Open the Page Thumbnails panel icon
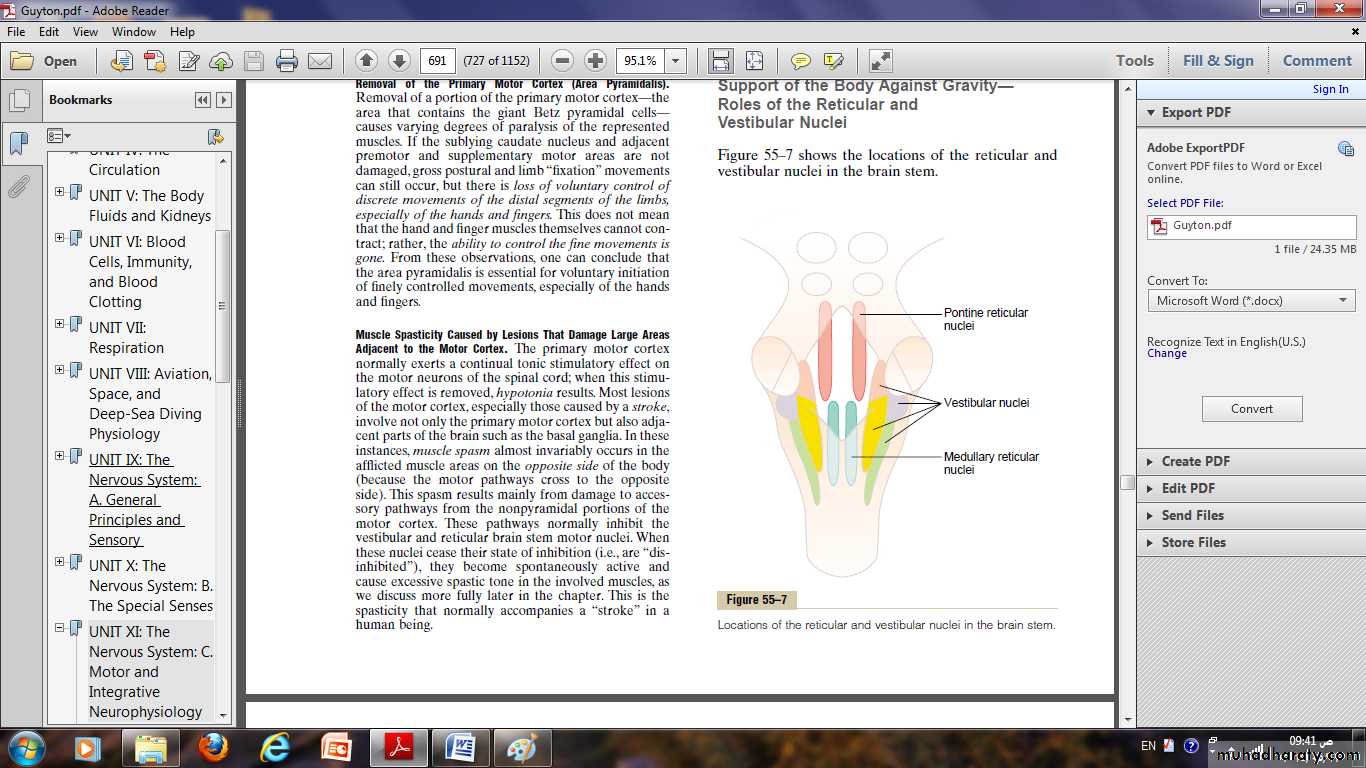This screenshot has width=1366, height=768. point(18,101)
